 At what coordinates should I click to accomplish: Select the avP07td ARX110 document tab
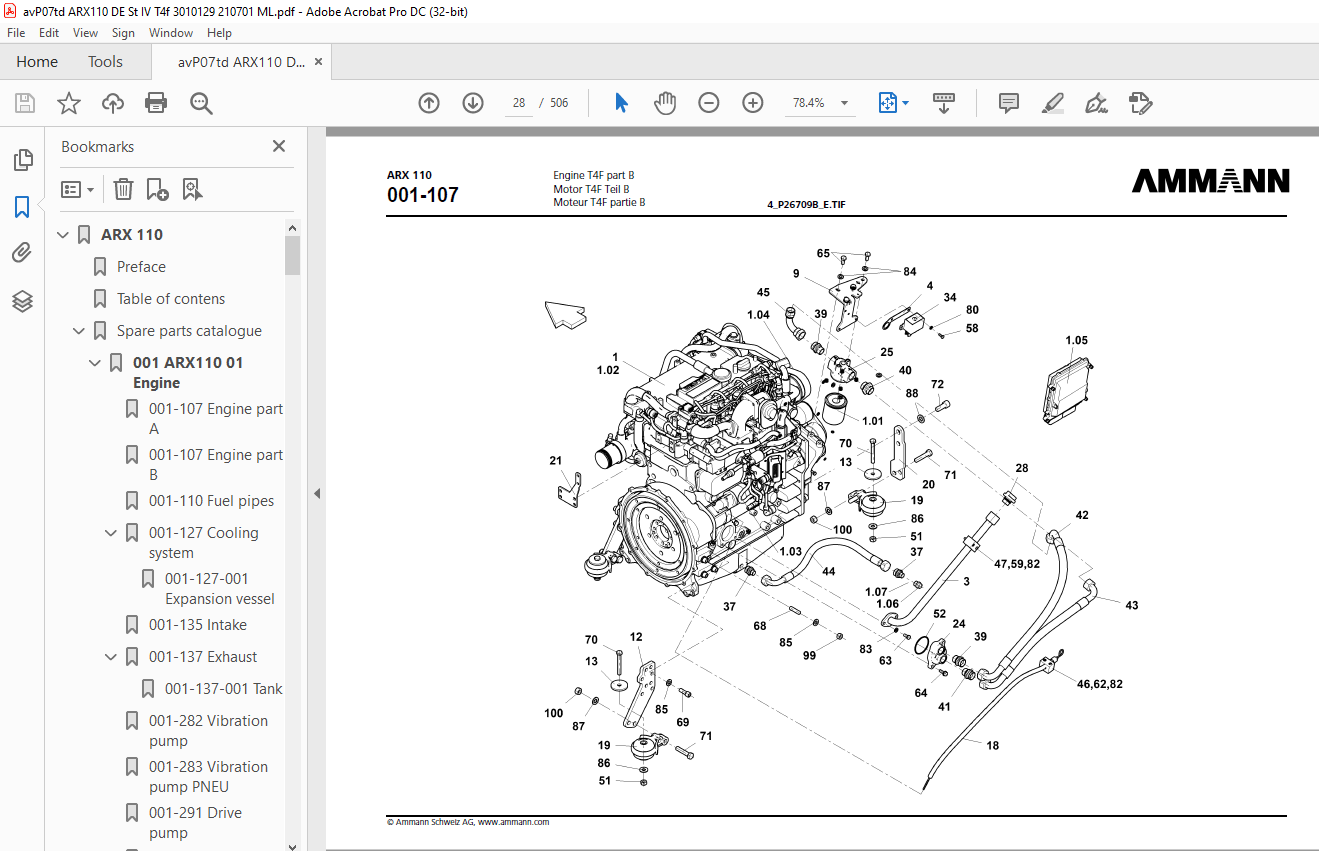point(241,62)
